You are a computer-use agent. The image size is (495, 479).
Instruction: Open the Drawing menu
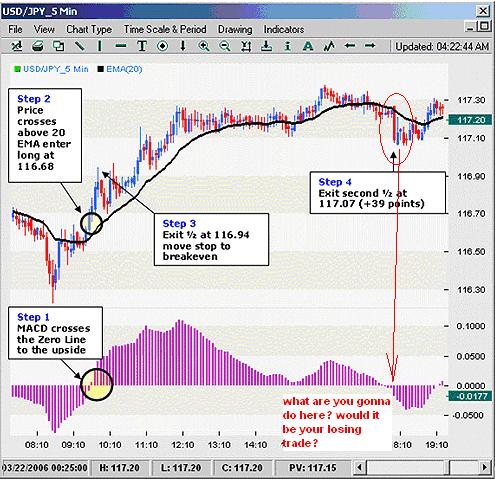coord(235,29)
